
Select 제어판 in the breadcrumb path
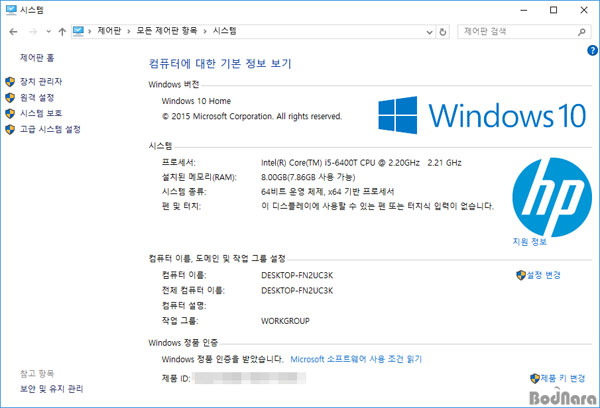pyautogui.click(x=109, y=31)
